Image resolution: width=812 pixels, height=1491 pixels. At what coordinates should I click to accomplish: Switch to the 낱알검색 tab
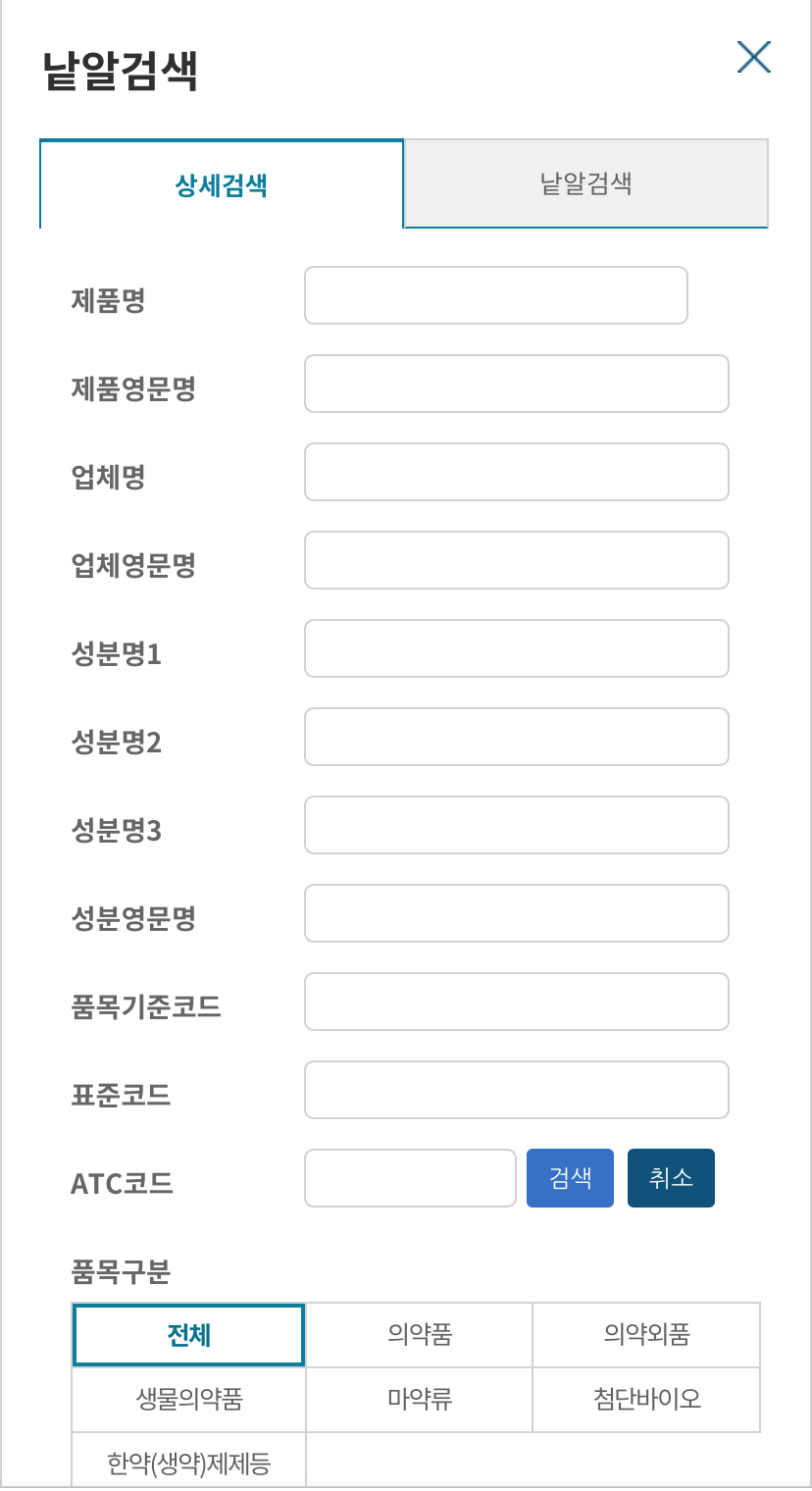point(585,183)
